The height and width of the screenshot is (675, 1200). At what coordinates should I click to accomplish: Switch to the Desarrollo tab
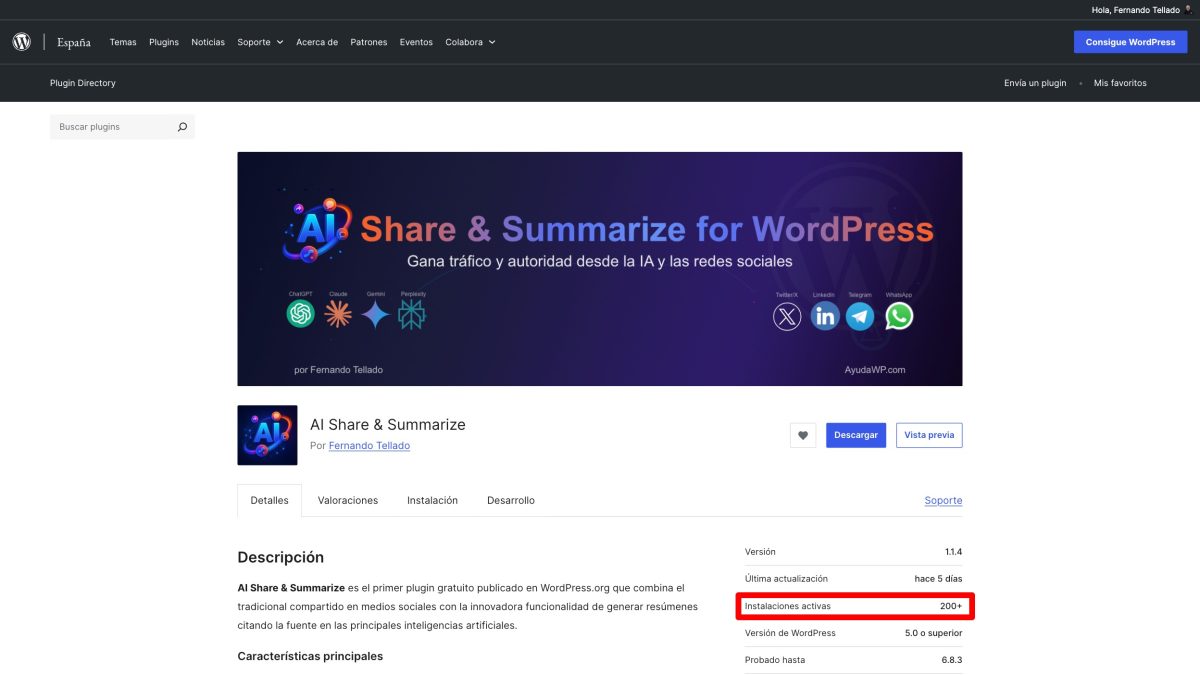(x=510, y=500)
